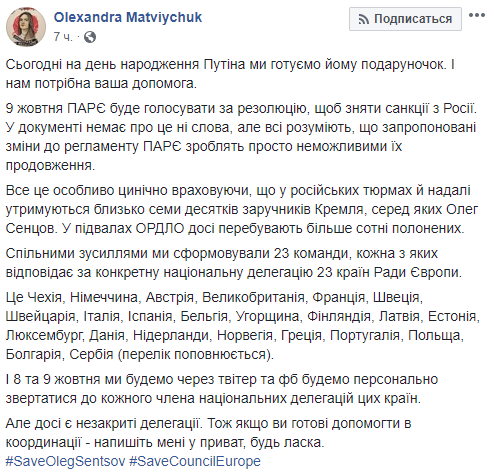Click the word 'Великобританія' in the post
Viewport: 494px width, 474px height.
tap(253, 297)
